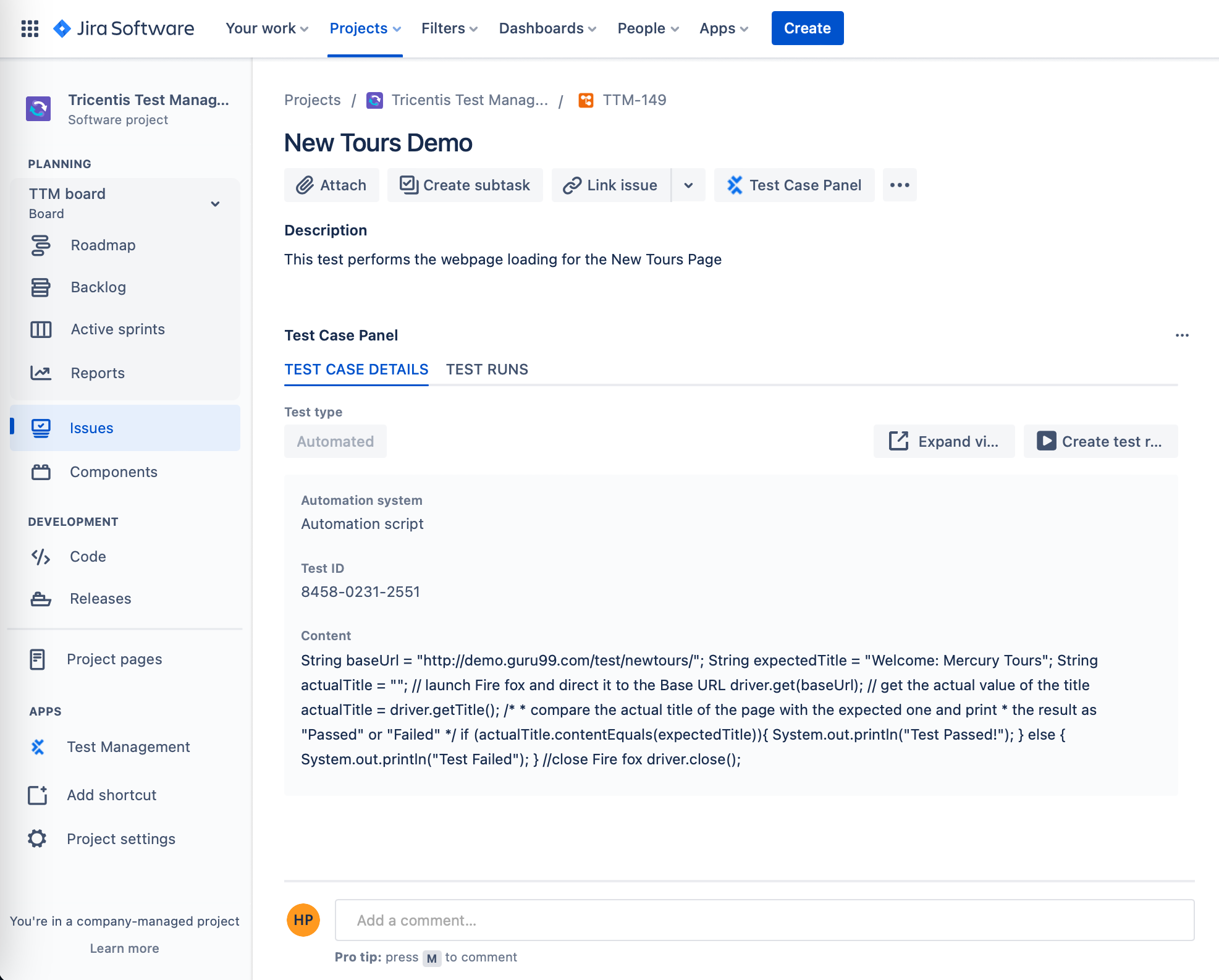Screen dimensions: 1219x980
Task: Click the Create test run button
Action: [1100, 442]
